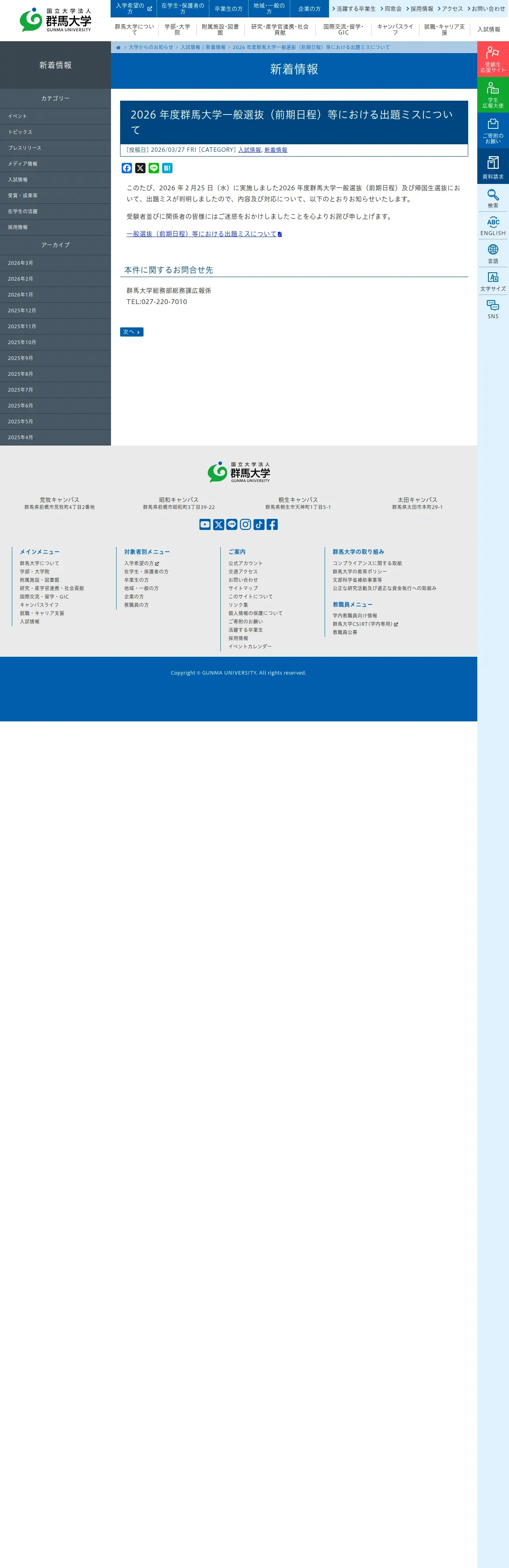Open 2026年3月 archive
Screen dimensions: 509x1568
pos(55,263)
